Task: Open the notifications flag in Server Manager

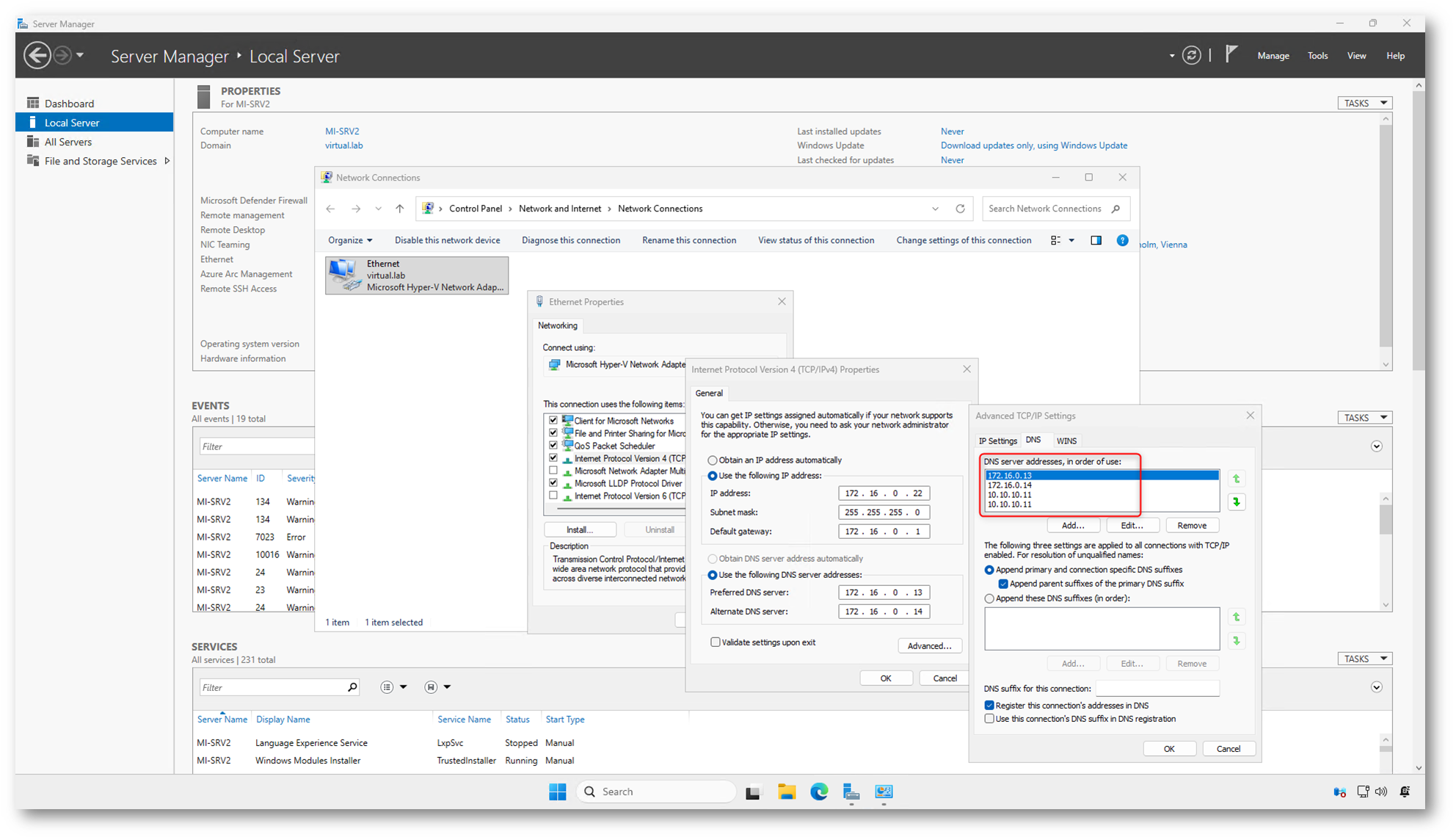Action: [x=1231, y=55]
